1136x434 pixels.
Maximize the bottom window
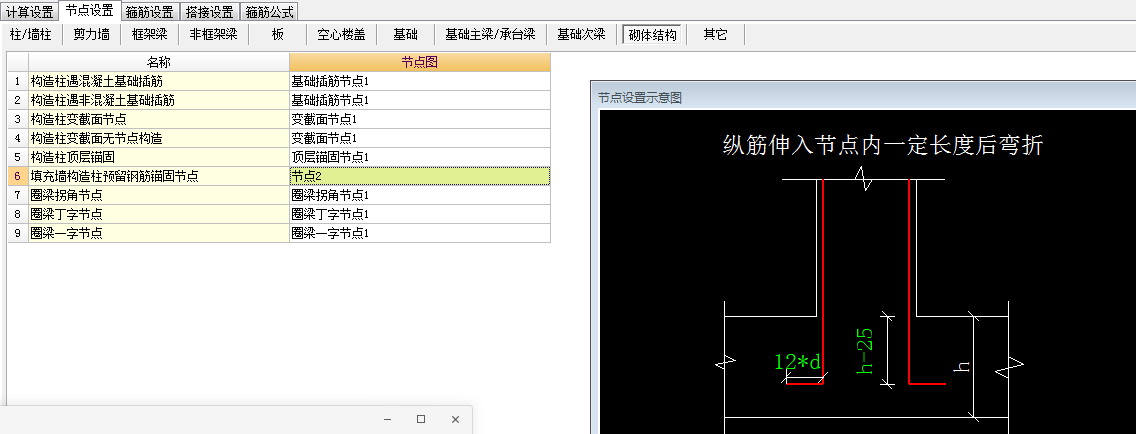(x=421, y=420)
